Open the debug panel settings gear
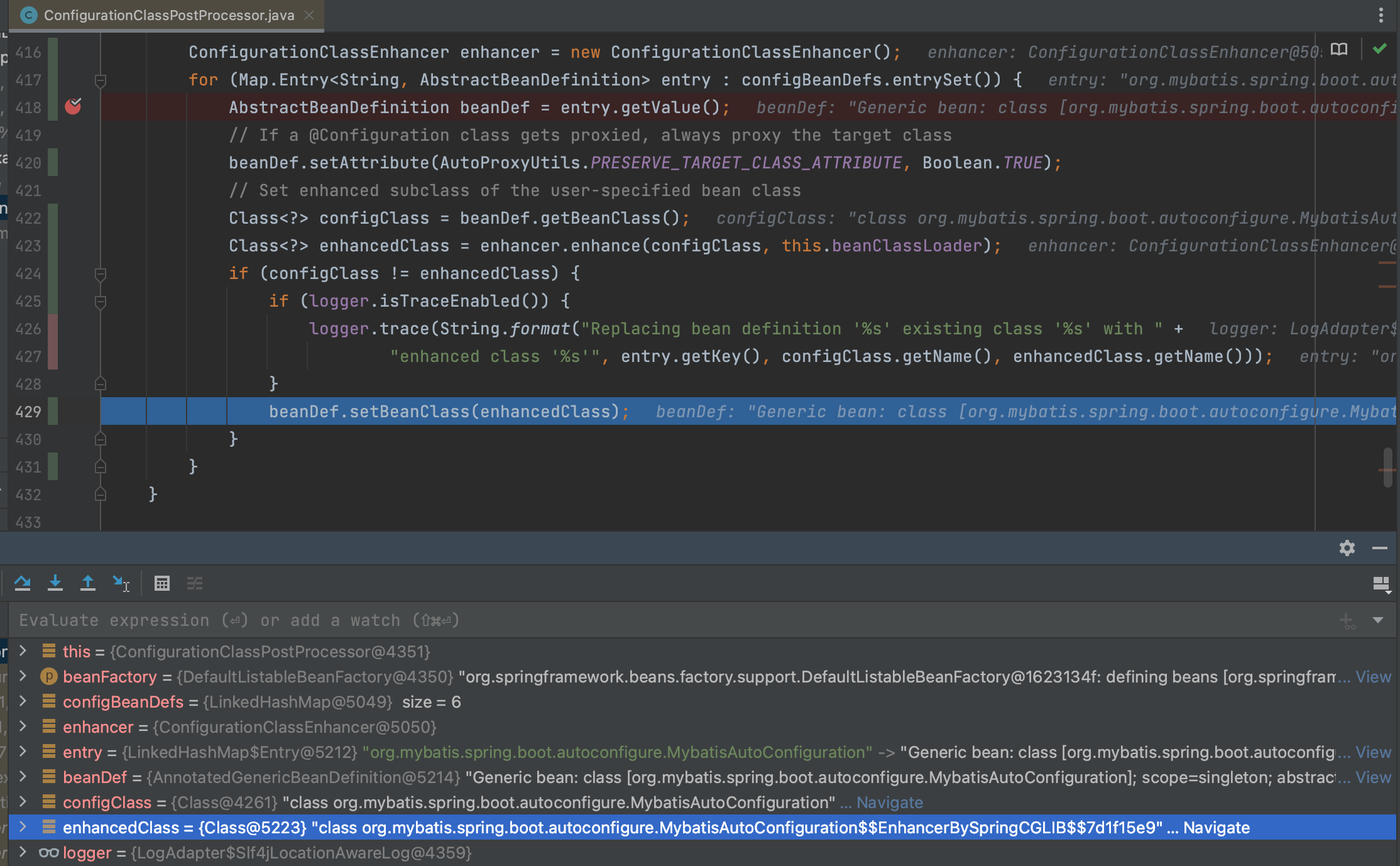Screen dimensions: 1400x866 click(x=1347, y=548)
